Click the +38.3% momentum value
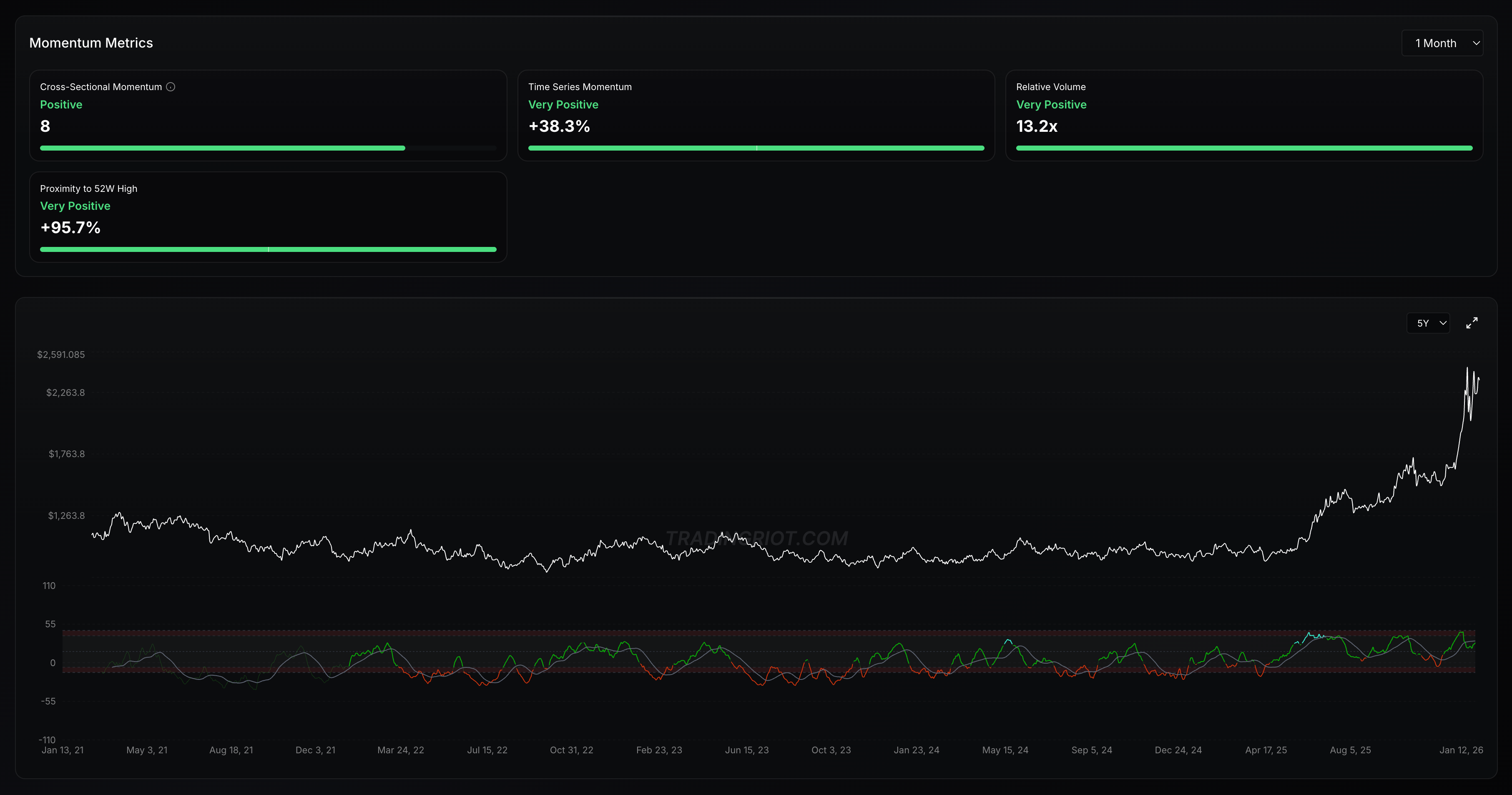The image size is (1512, 795). pyautogui.click(x=559, y=126)
